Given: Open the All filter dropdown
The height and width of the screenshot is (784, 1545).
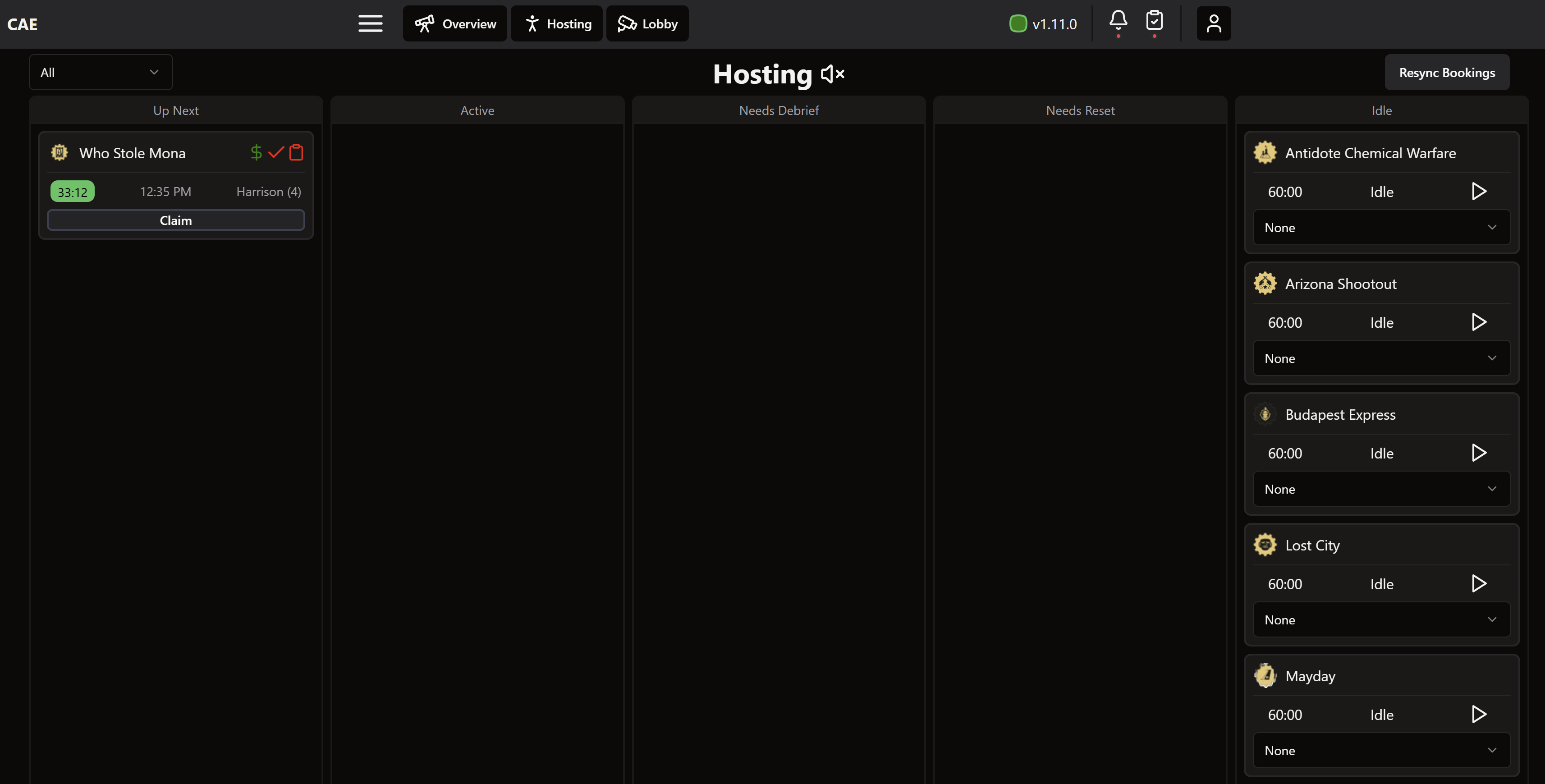Looking at the screenshot, I should 101,73.
